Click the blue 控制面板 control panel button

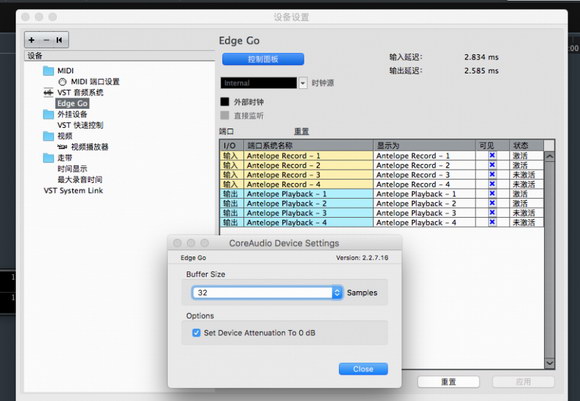263,59
